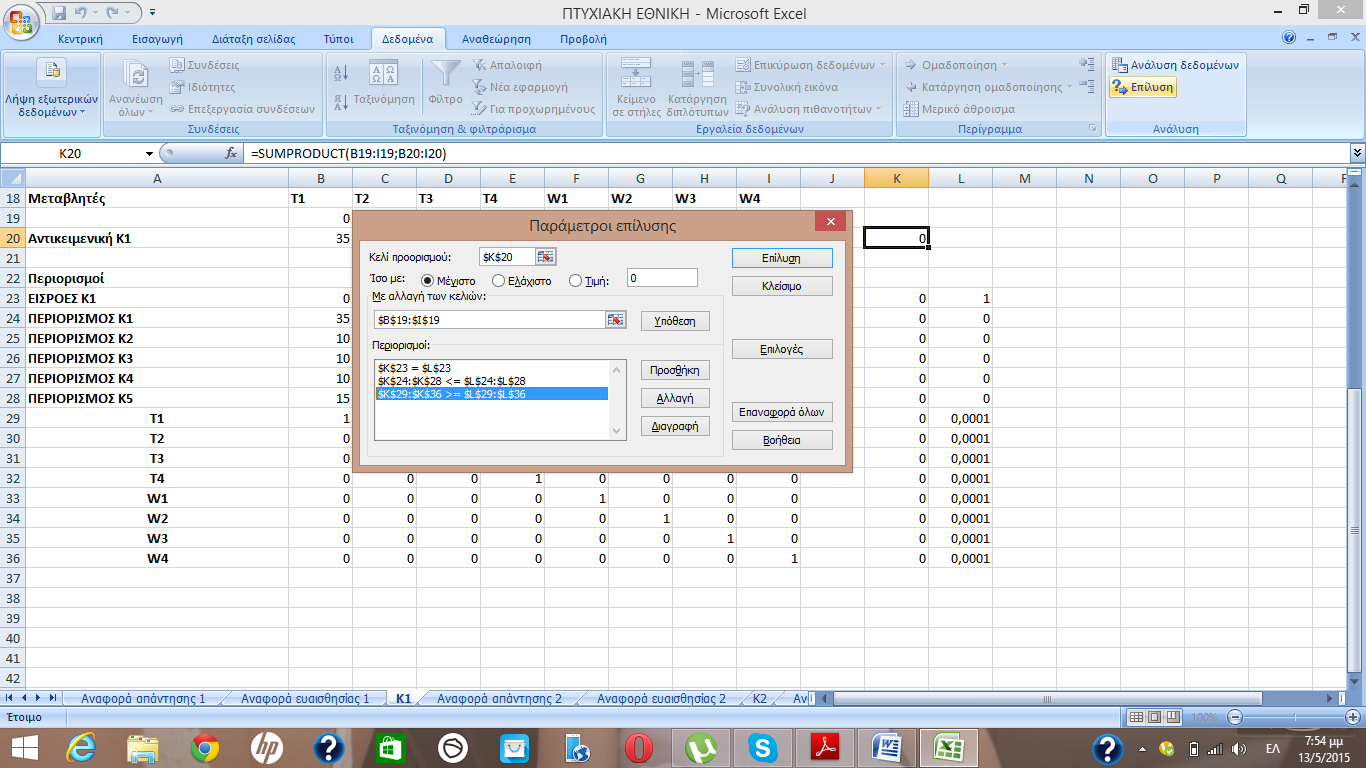
Task: Click the Υπόθεση guess button
Action: tap(675, 321)
